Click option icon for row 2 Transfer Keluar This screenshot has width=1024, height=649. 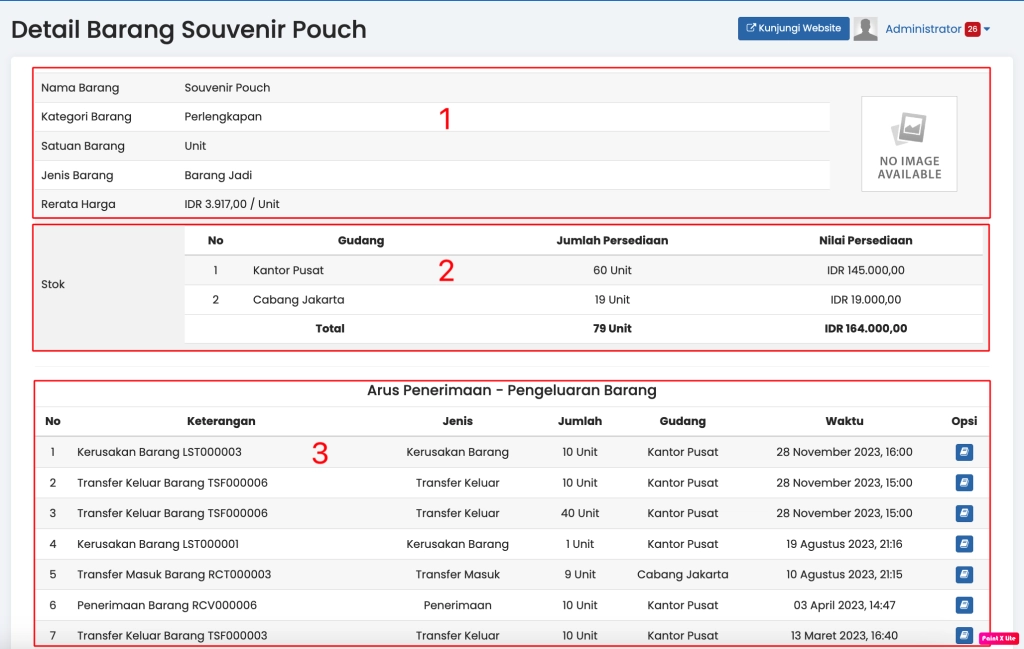pos(964,483)
